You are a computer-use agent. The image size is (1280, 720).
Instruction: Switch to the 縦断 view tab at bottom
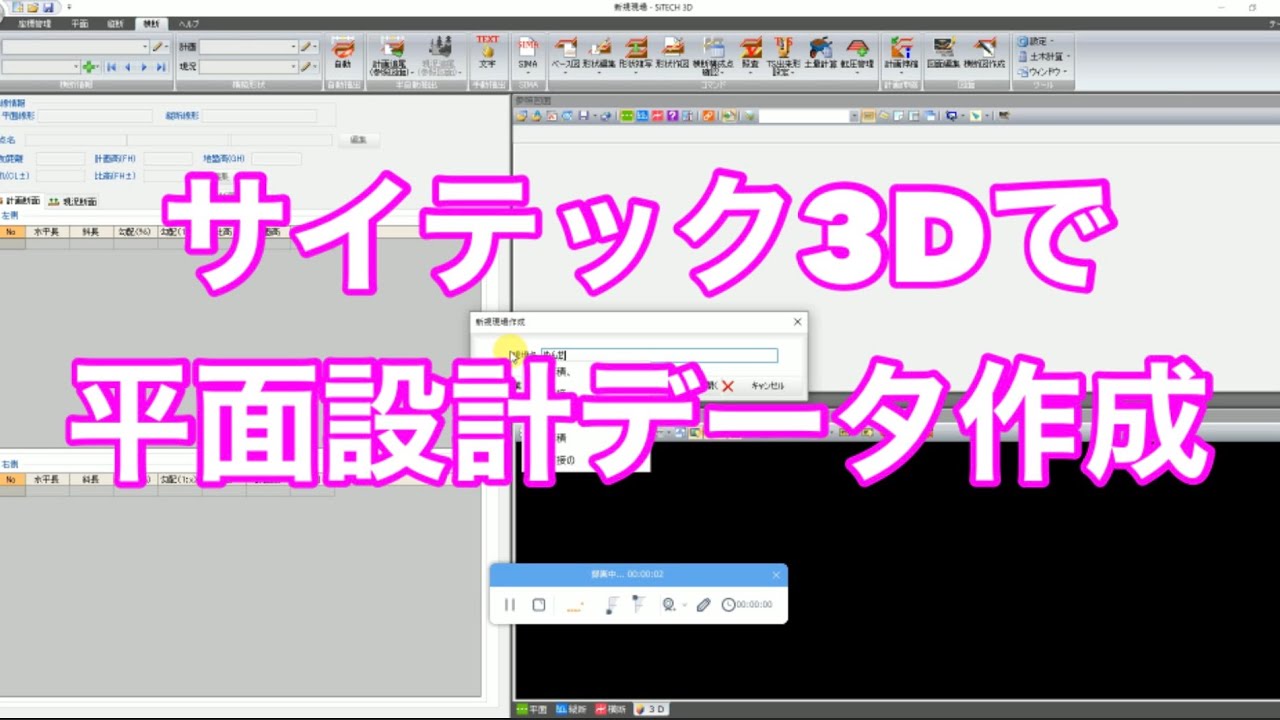point(572,709)
